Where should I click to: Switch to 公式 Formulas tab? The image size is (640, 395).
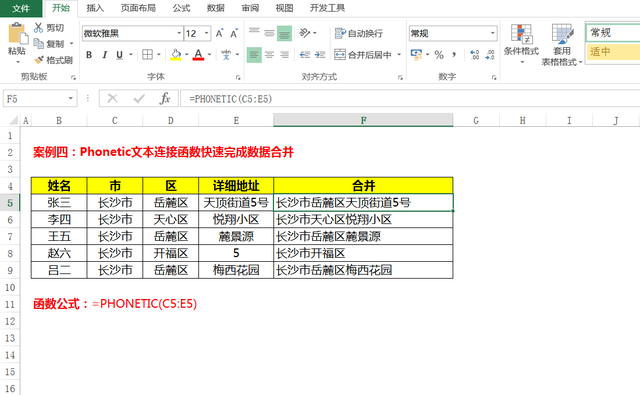(181, 8)
